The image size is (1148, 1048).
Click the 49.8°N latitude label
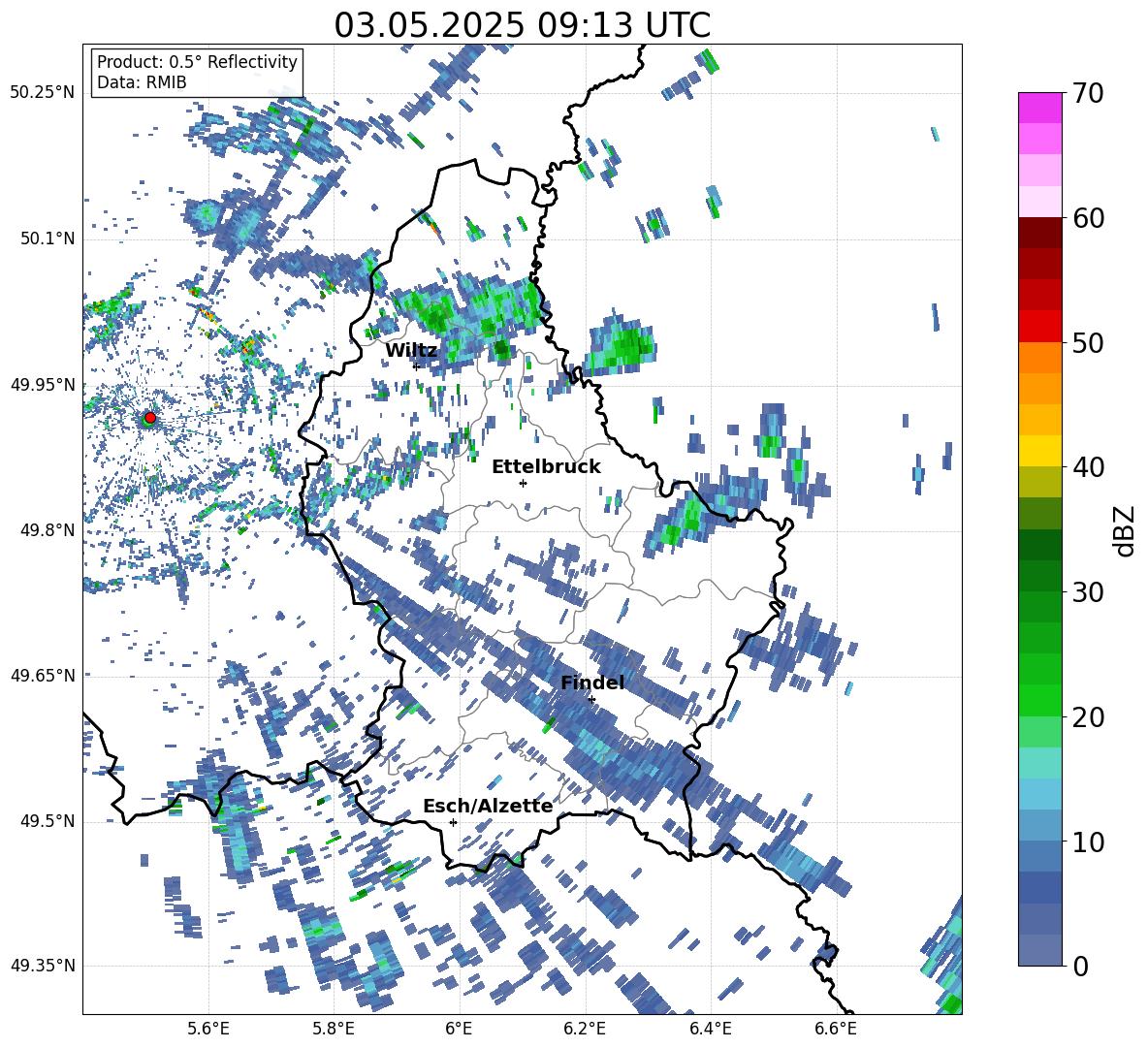tap(47, 530)
